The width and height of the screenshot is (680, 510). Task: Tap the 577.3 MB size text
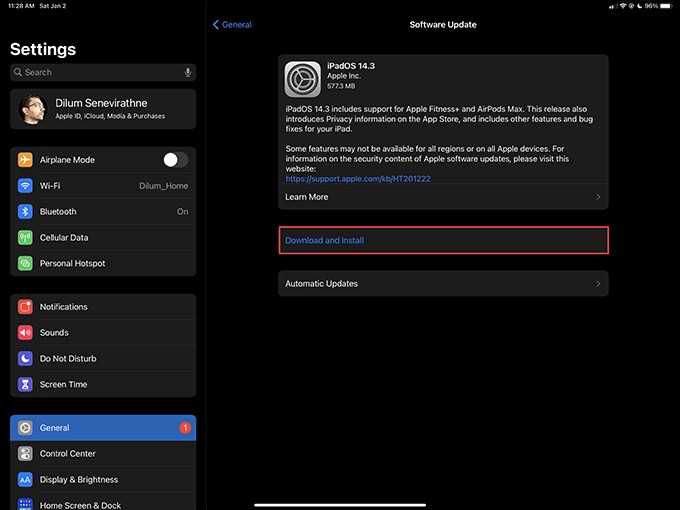341,86
